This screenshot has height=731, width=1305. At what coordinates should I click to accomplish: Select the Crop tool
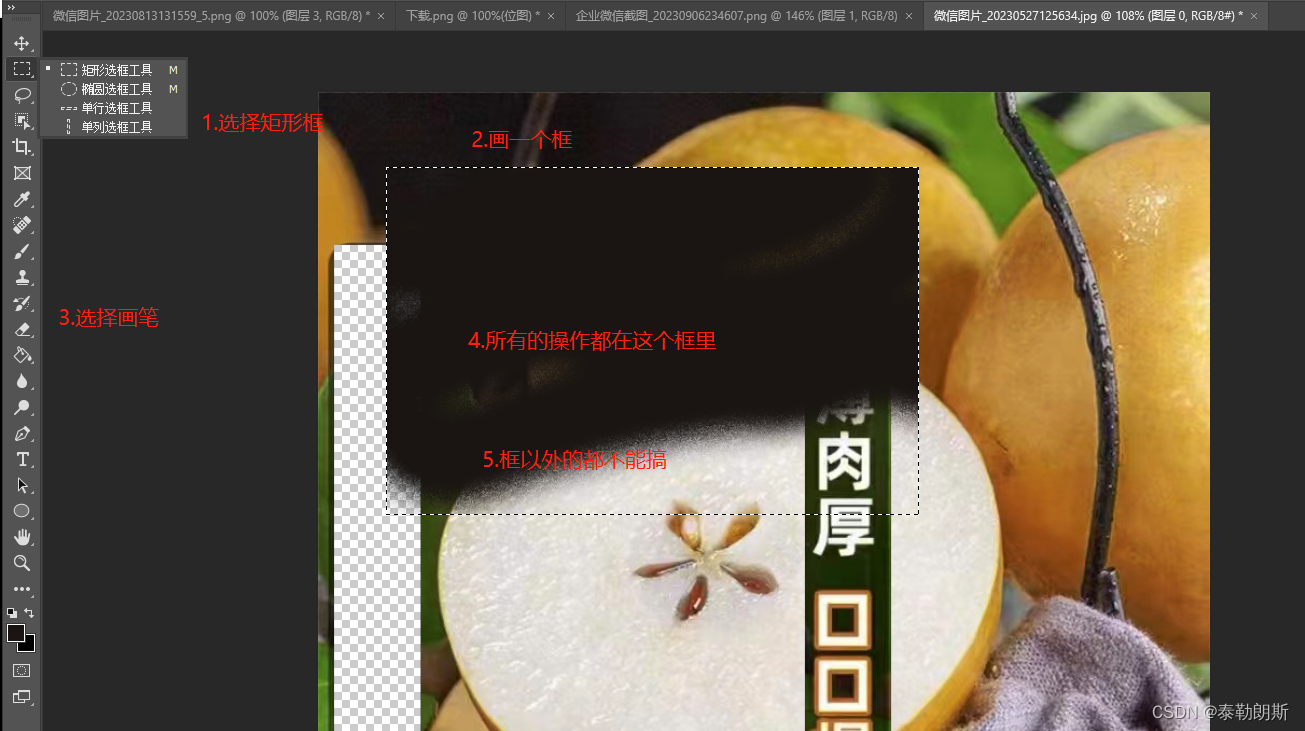22,147
